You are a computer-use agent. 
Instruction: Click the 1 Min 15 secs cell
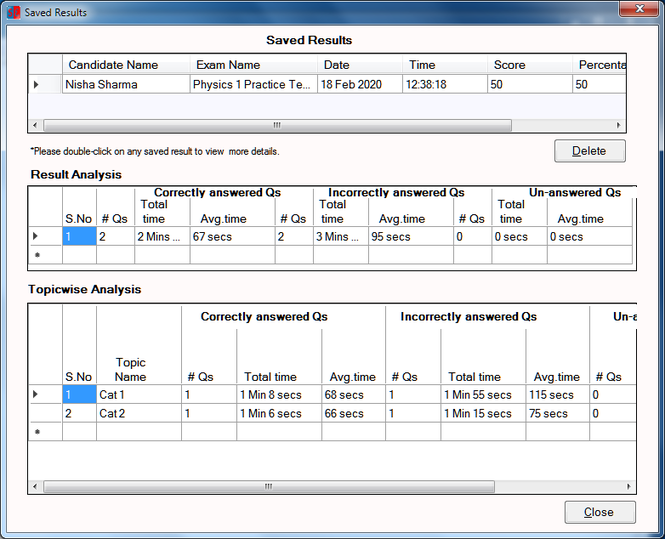[483, 413]
